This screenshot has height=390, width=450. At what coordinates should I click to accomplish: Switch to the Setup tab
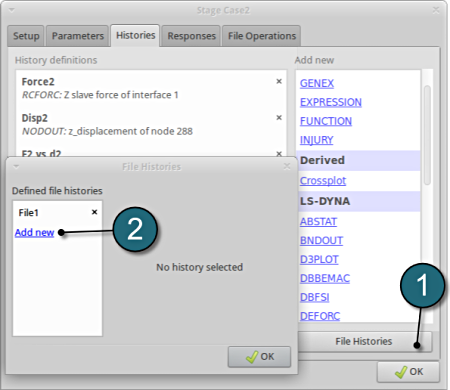pyautogui.click(x=26, y=36)
